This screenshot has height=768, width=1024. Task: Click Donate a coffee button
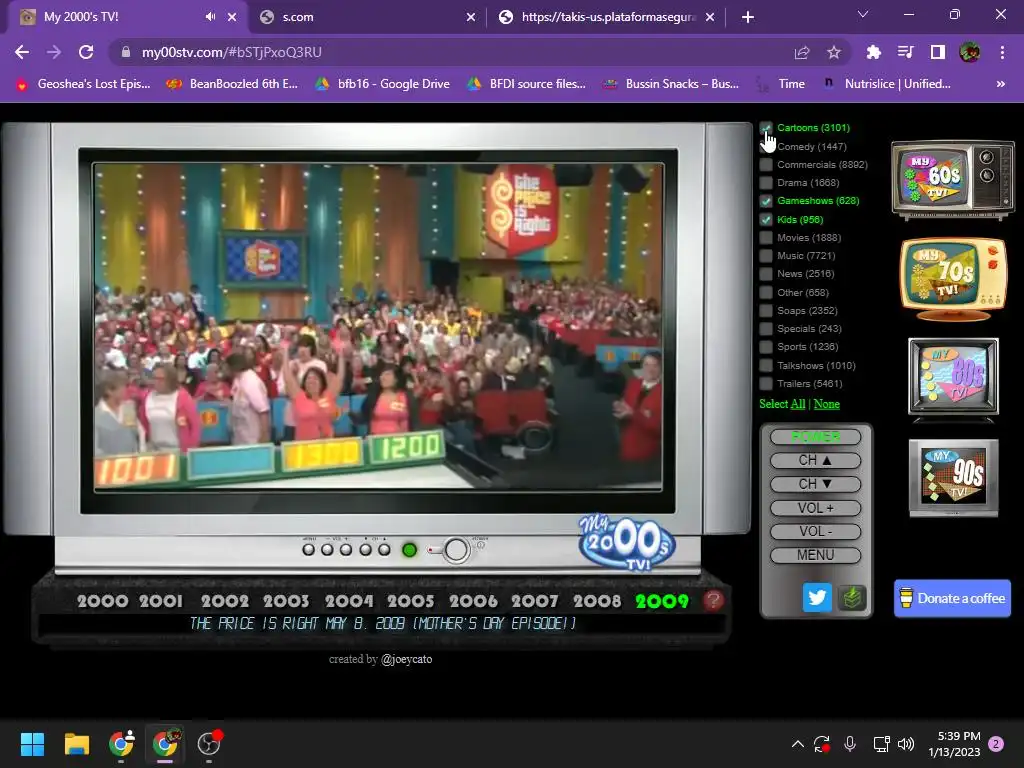click(952, 598)
